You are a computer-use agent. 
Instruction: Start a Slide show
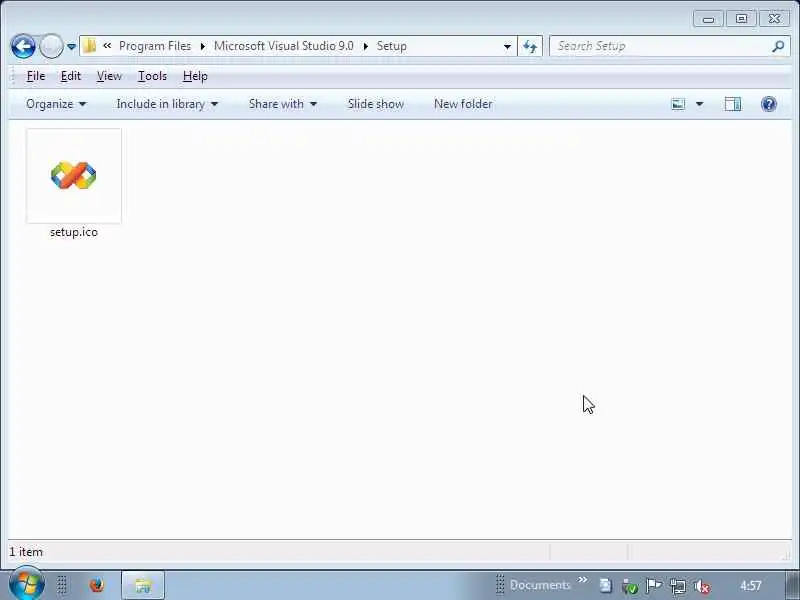(376, 104)
